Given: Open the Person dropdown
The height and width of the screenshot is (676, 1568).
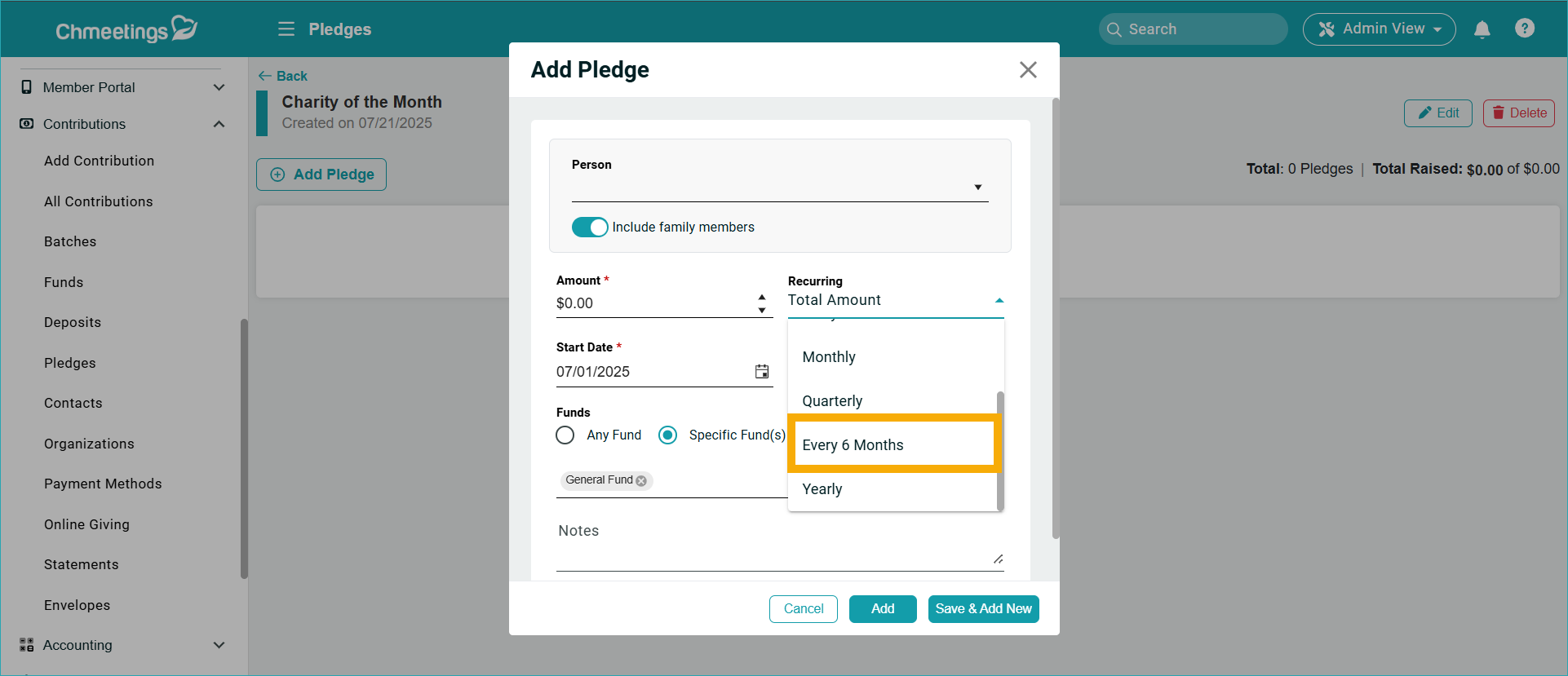Looking at the screenshot, I should tap(977, 187).
